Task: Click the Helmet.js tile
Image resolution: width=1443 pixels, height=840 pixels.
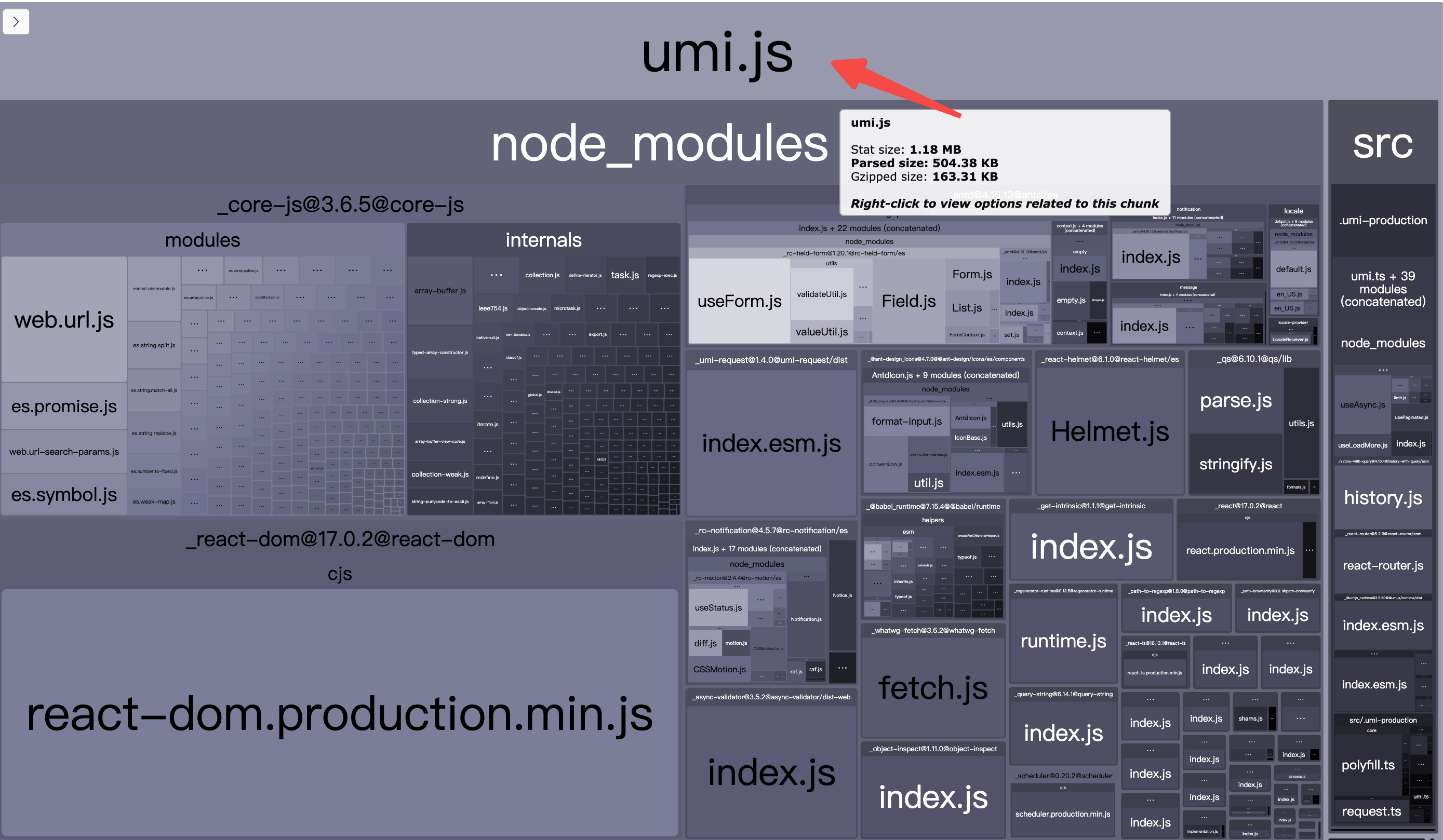Action: coord(1109,431)
